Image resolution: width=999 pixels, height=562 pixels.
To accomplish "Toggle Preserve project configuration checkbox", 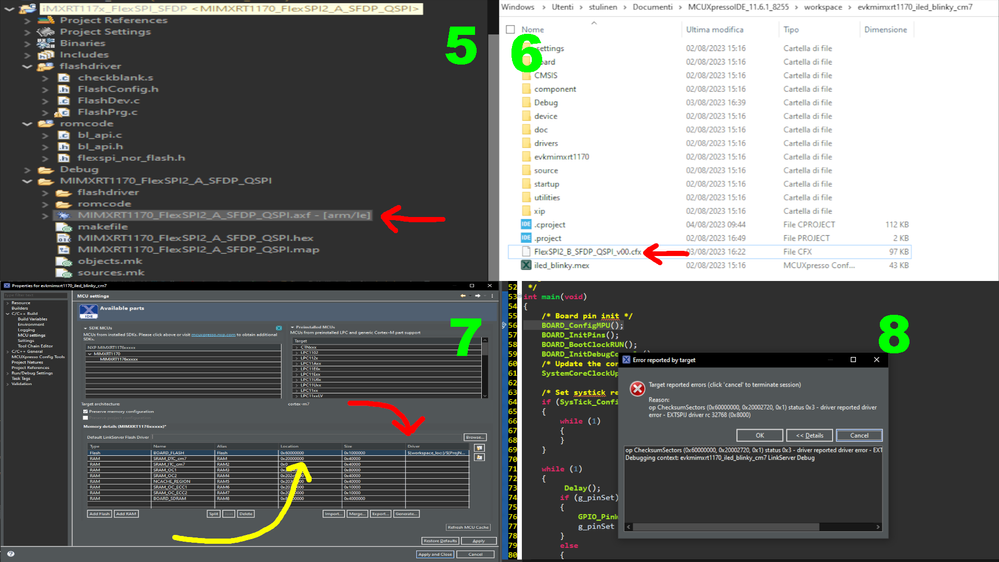I will [85, 418].
